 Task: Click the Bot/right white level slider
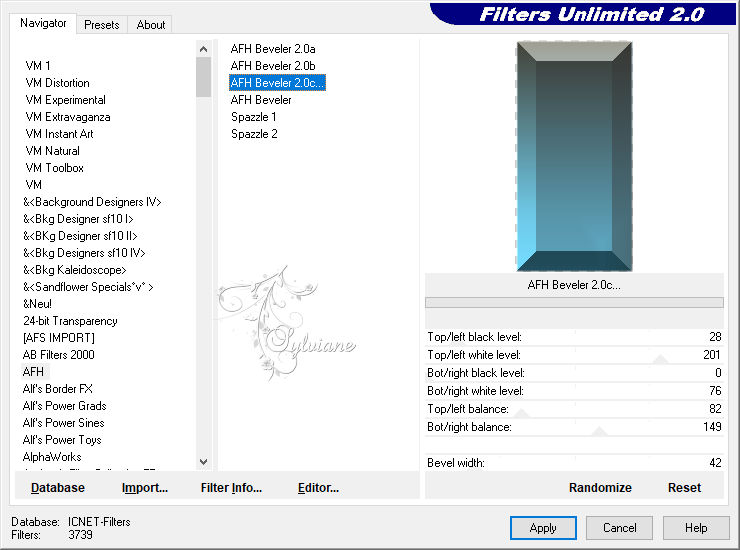pos(574,390)
